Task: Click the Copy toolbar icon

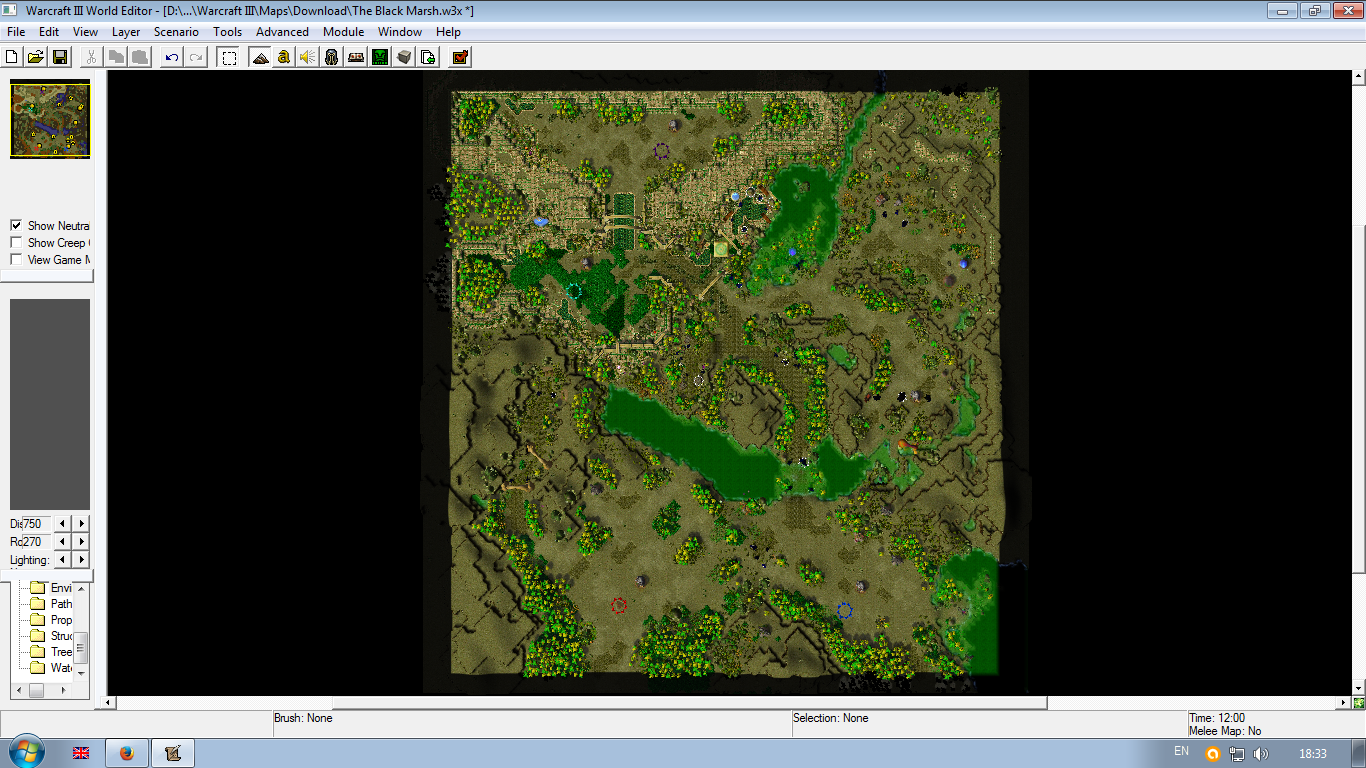Action: click(x=116, y=57)
